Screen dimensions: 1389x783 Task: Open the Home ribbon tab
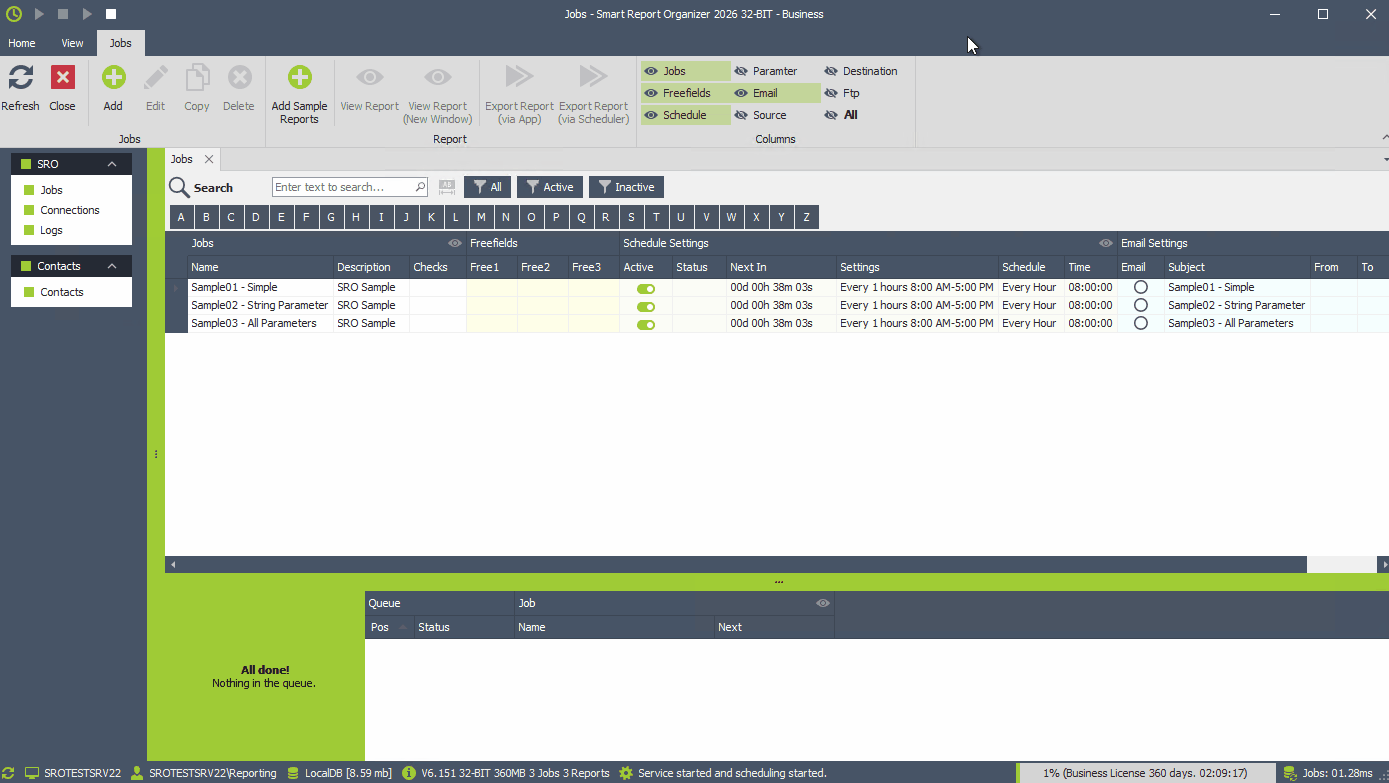pyautogui.click(x=21, y=42)
